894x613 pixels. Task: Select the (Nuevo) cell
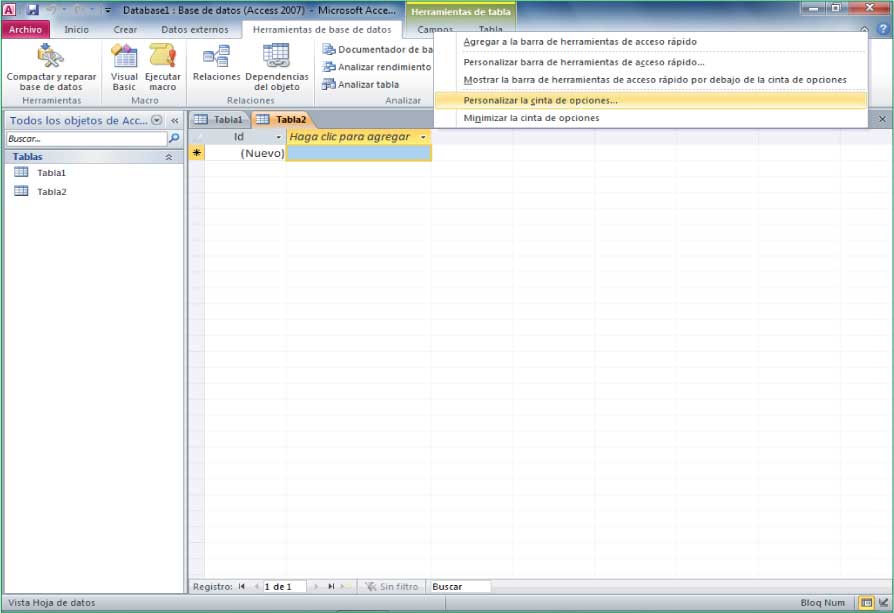click(x=245, y=153)
